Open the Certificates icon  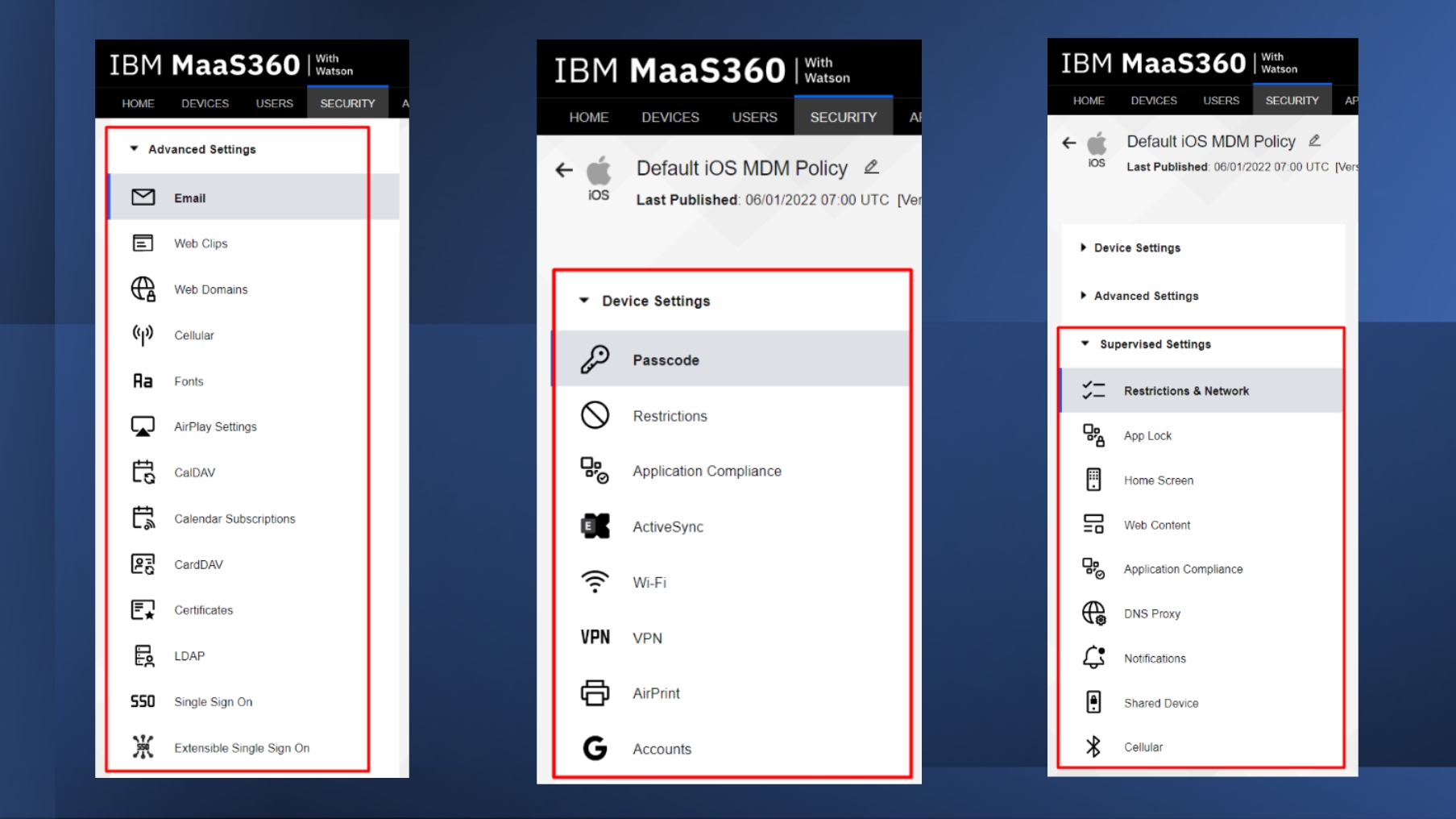coord(143,609)
